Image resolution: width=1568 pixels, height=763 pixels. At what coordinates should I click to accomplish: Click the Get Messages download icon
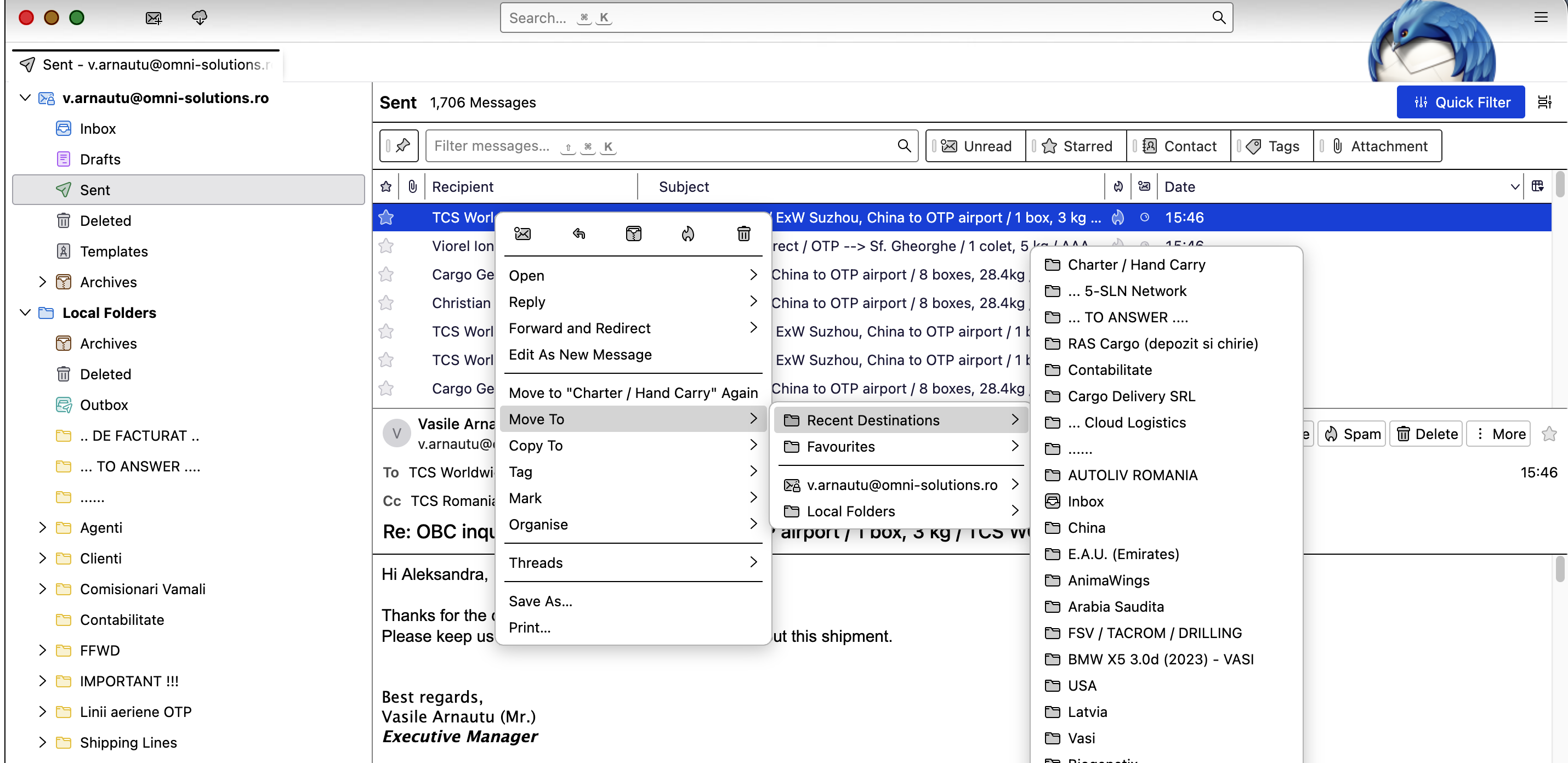pyautogui.click(x=199, y=18)
